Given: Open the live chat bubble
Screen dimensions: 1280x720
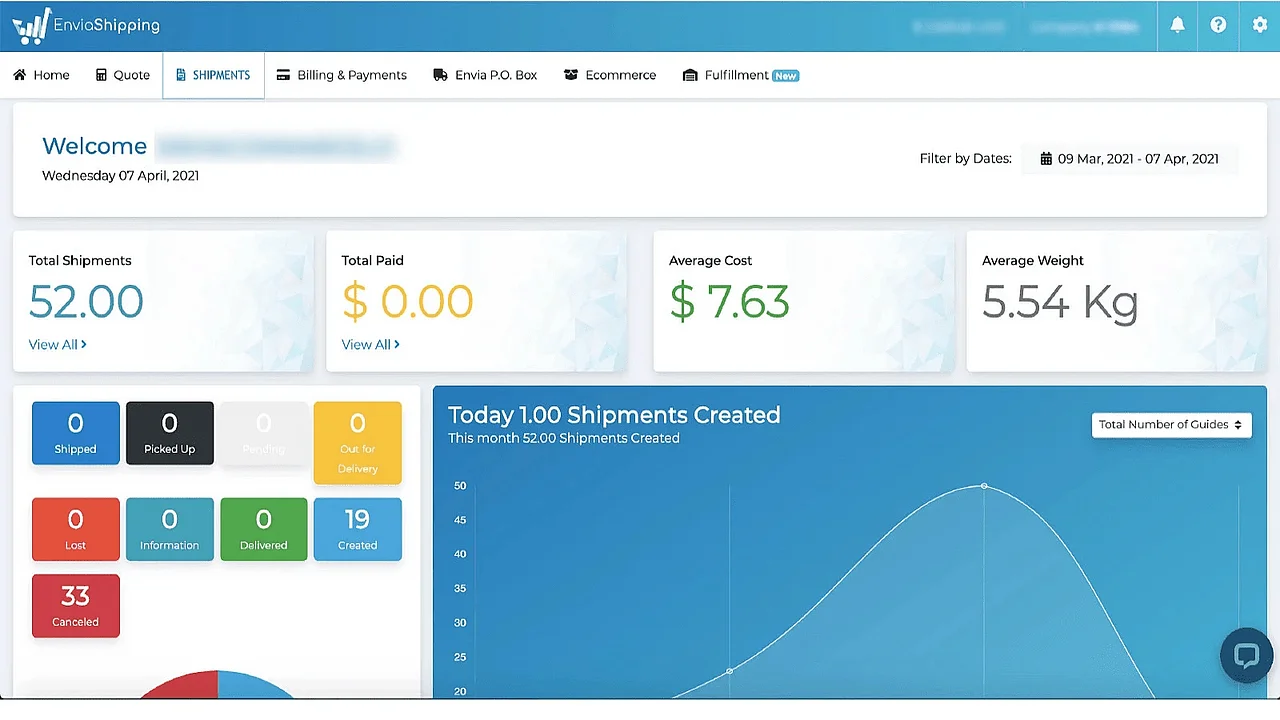Looking at the screenshot, I should 1246,655.
